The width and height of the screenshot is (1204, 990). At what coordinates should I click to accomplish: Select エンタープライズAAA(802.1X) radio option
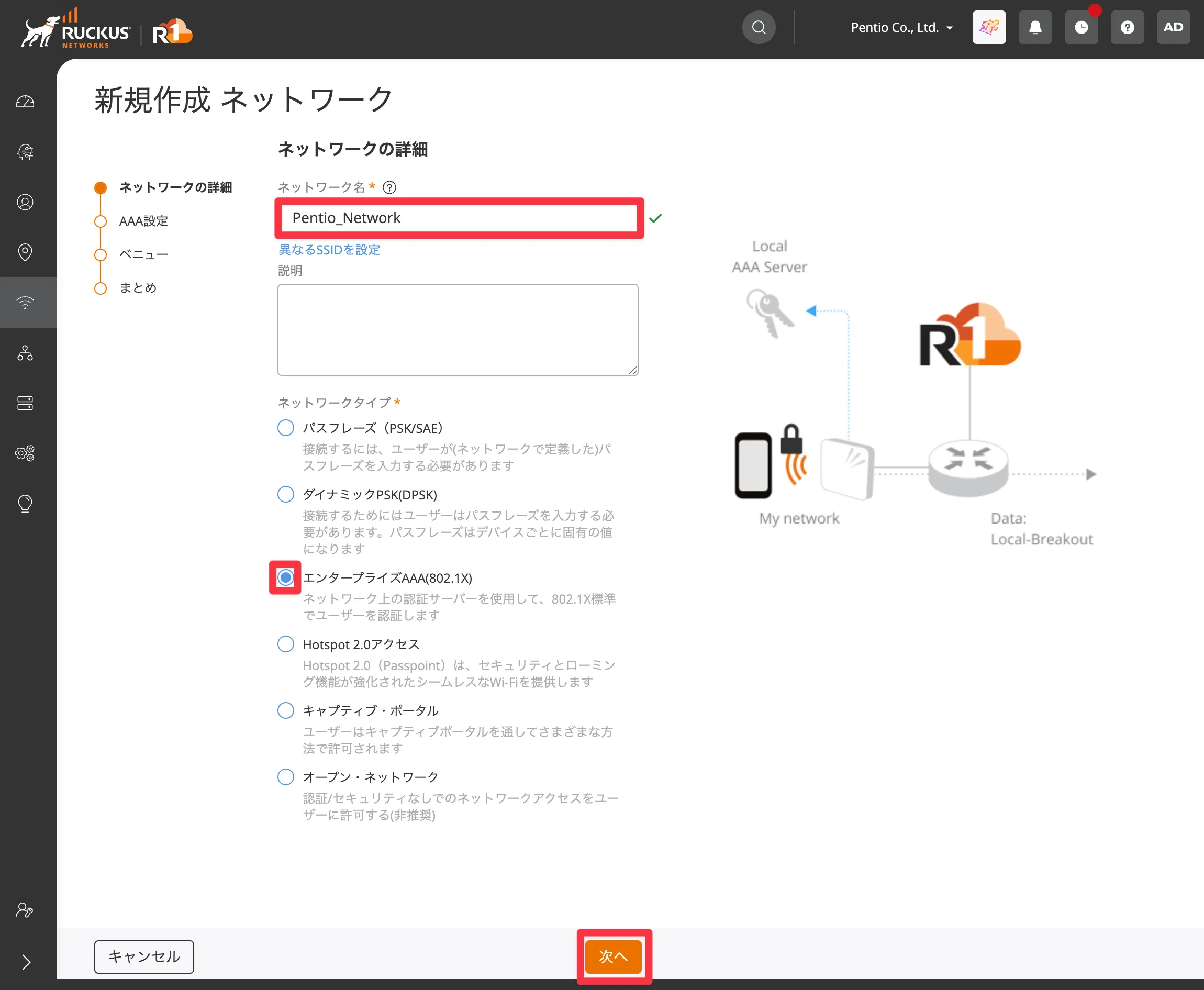pyautogui.click(x=286, y=577)
